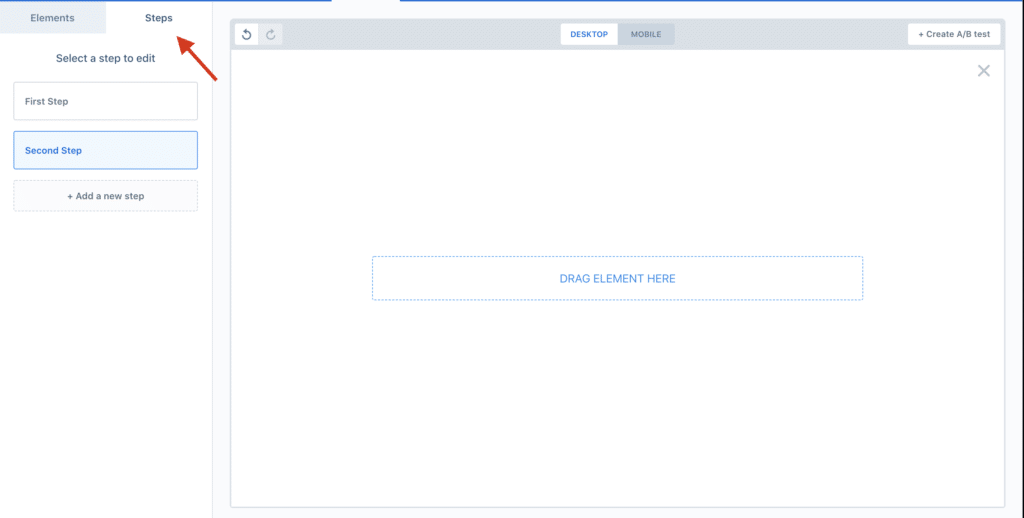Open the Steps tab
Viewport: 1024px width, 518px height.
pyautogui.click(x=159, y=18)
